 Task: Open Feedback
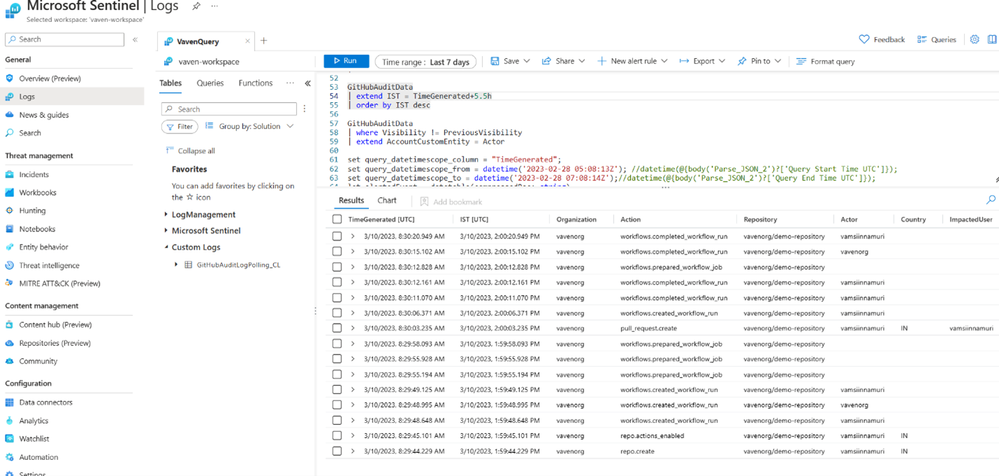pos(882,40)
